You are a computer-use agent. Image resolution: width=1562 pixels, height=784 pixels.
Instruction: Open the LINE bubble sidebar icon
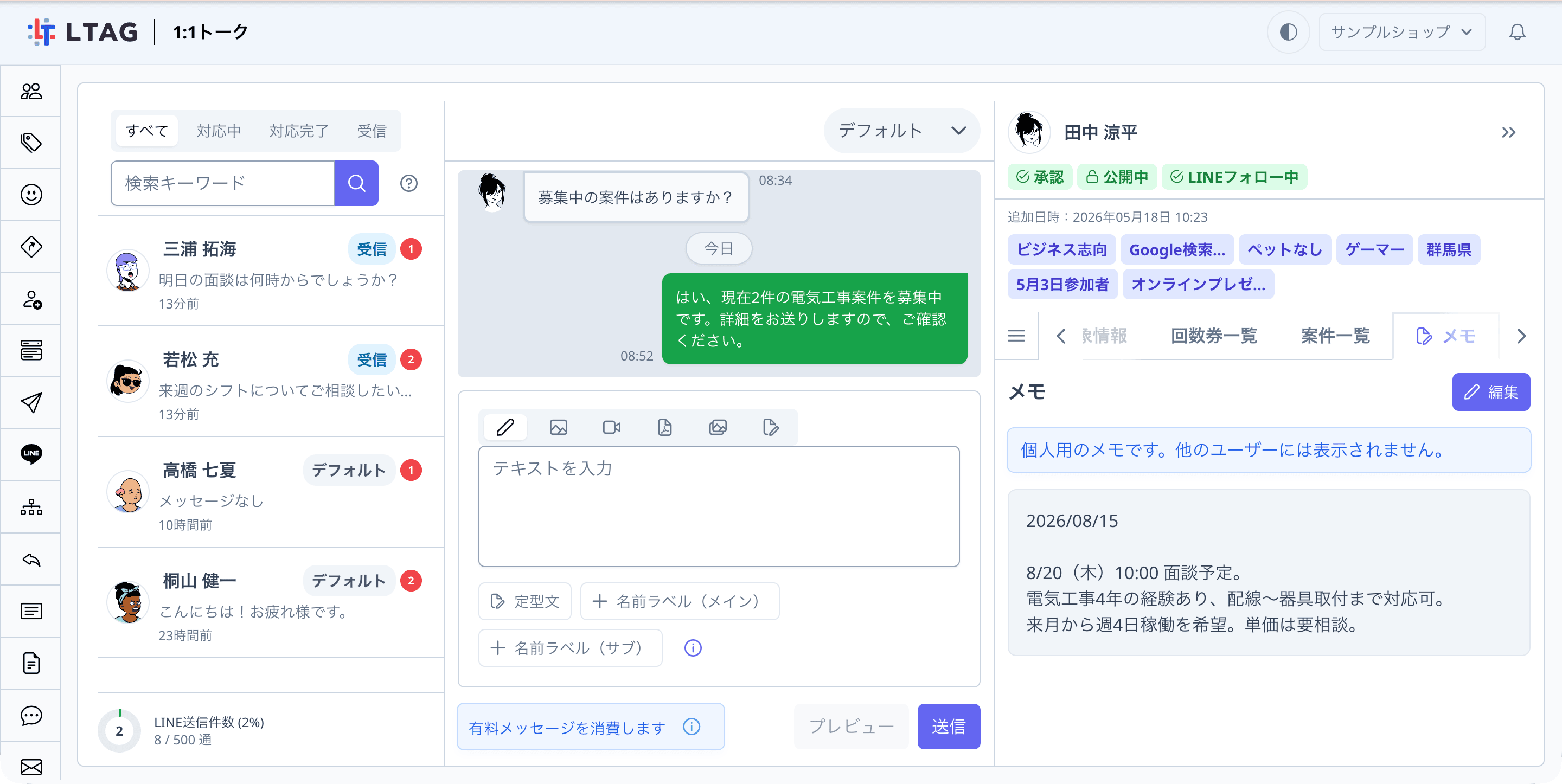[x=31, y=454]
